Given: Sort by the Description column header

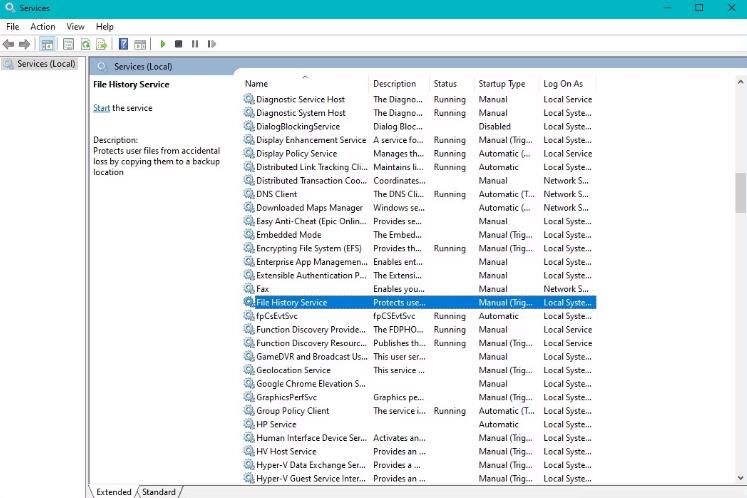Looking at the screenshot, I should (394, 84).
